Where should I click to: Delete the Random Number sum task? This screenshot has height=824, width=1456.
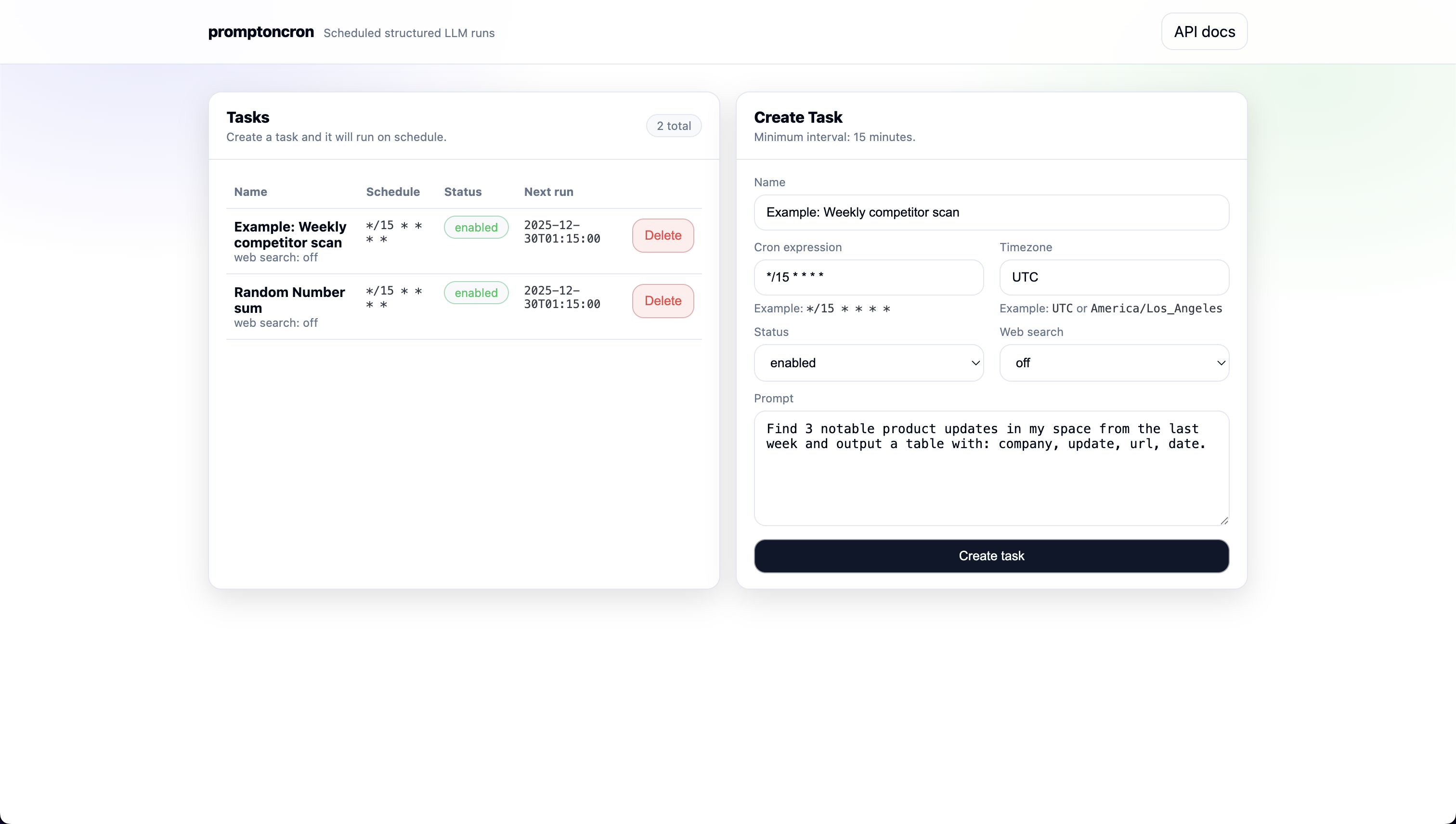point(663,300)
